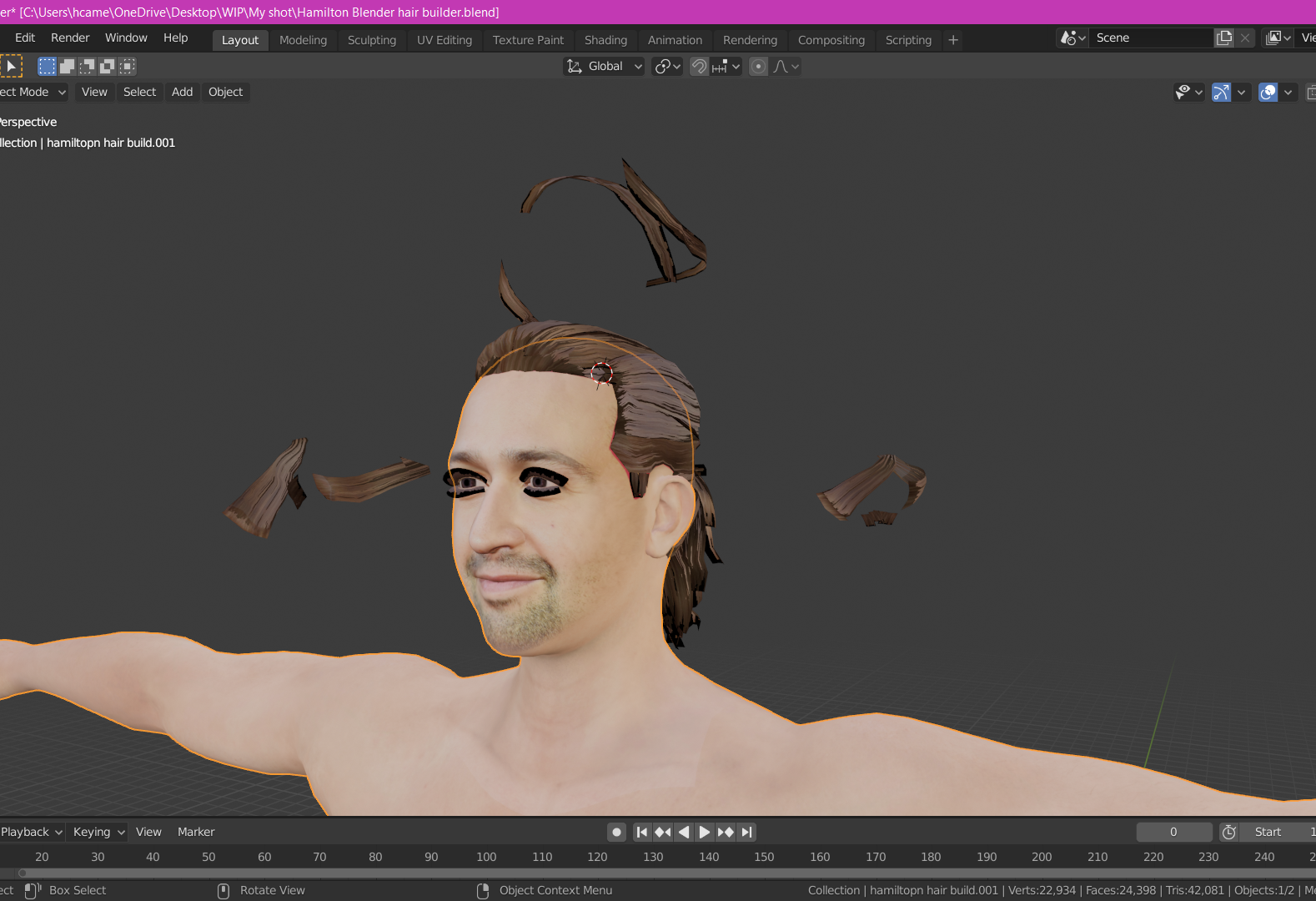The height and width of the screenshot is (901, 1316).
Task: Click frame 200 on the timeline ruler
Action: click(1042, 857)
